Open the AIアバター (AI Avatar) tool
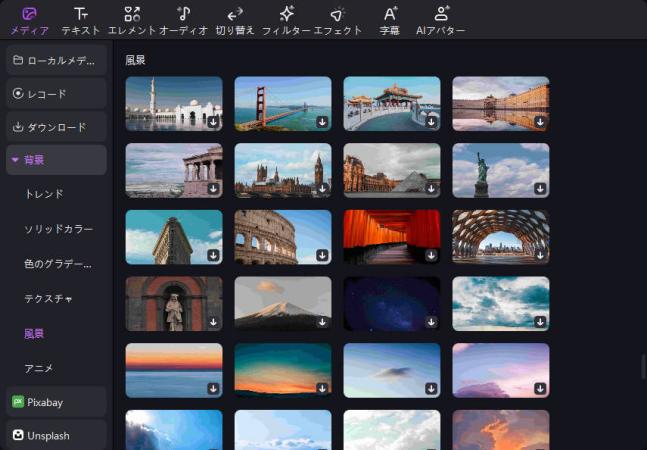This screenshot has width=647, height=450. point(441,20)
